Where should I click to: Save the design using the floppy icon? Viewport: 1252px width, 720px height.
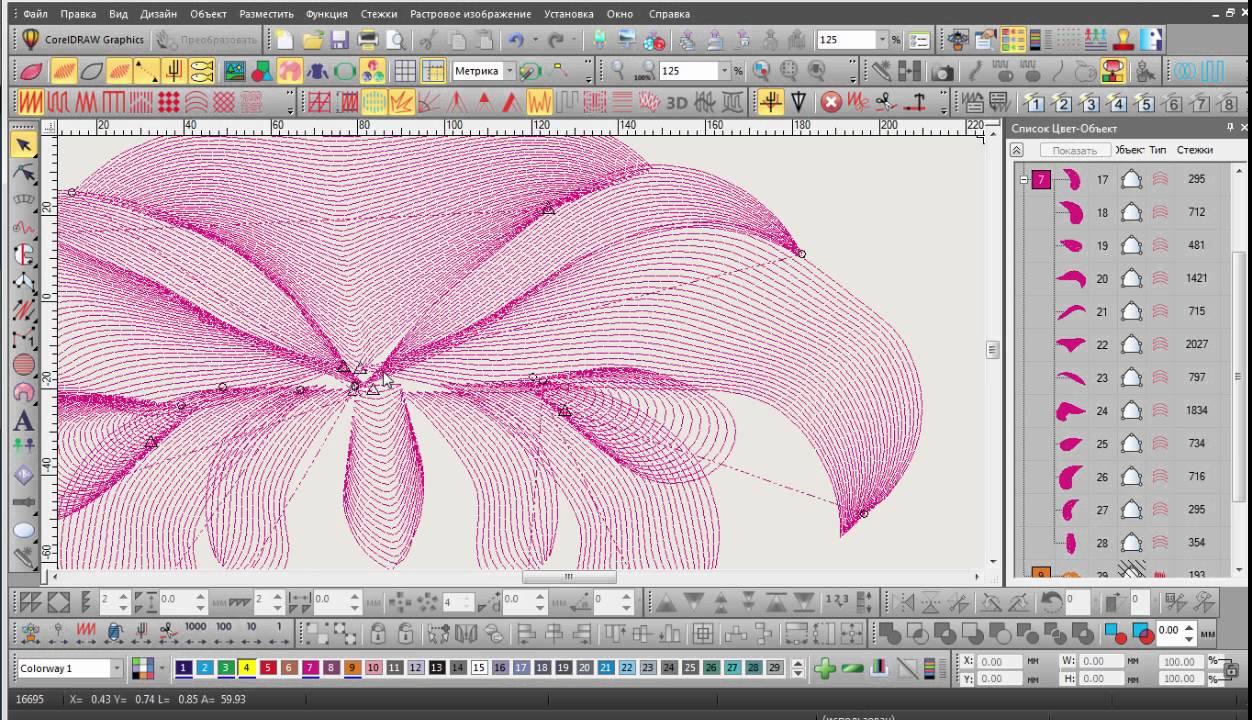[x=340, y=40]
